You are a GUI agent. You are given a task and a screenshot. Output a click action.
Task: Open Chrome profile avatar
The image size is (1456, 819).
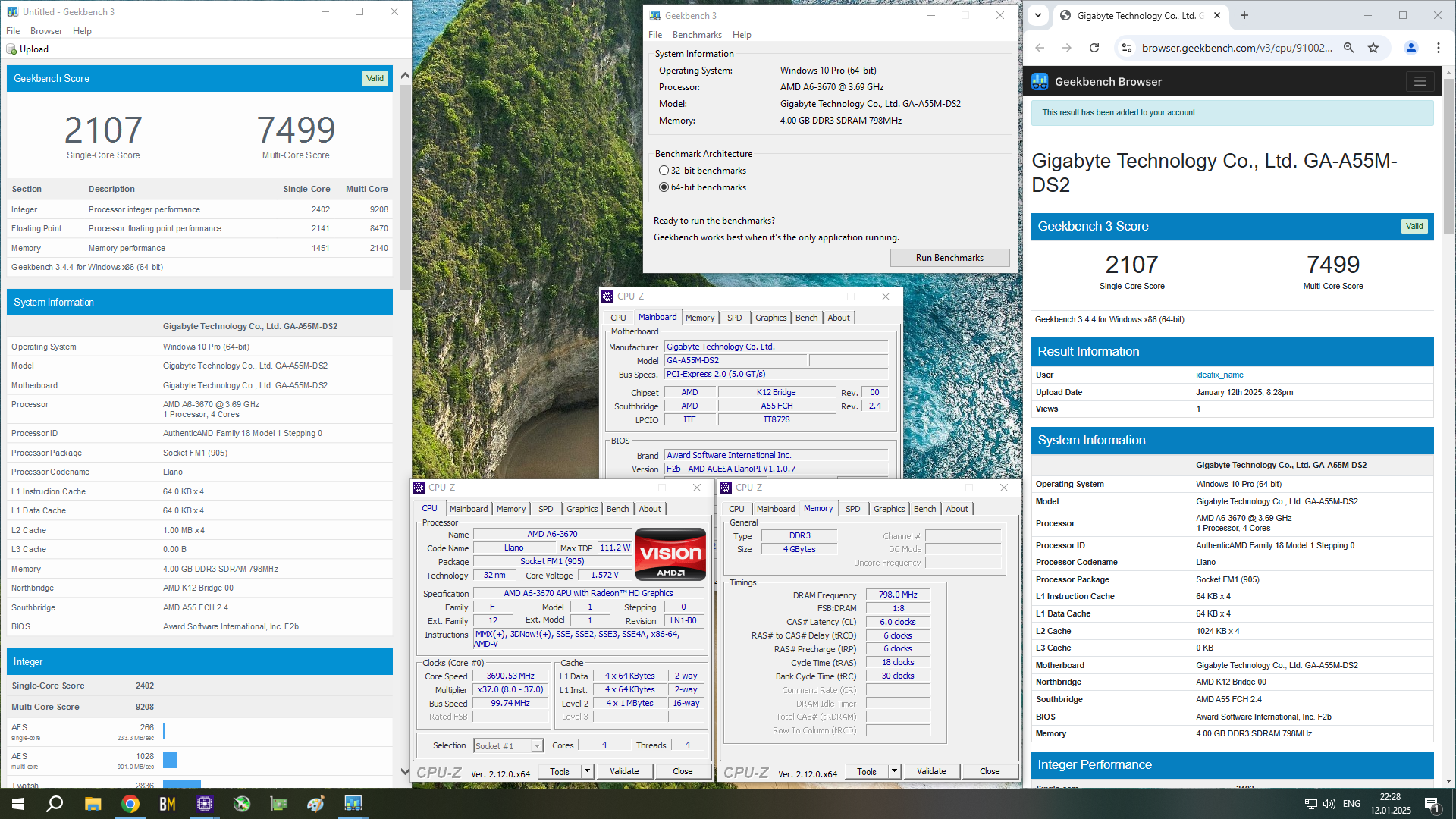tap(1411, 48)
